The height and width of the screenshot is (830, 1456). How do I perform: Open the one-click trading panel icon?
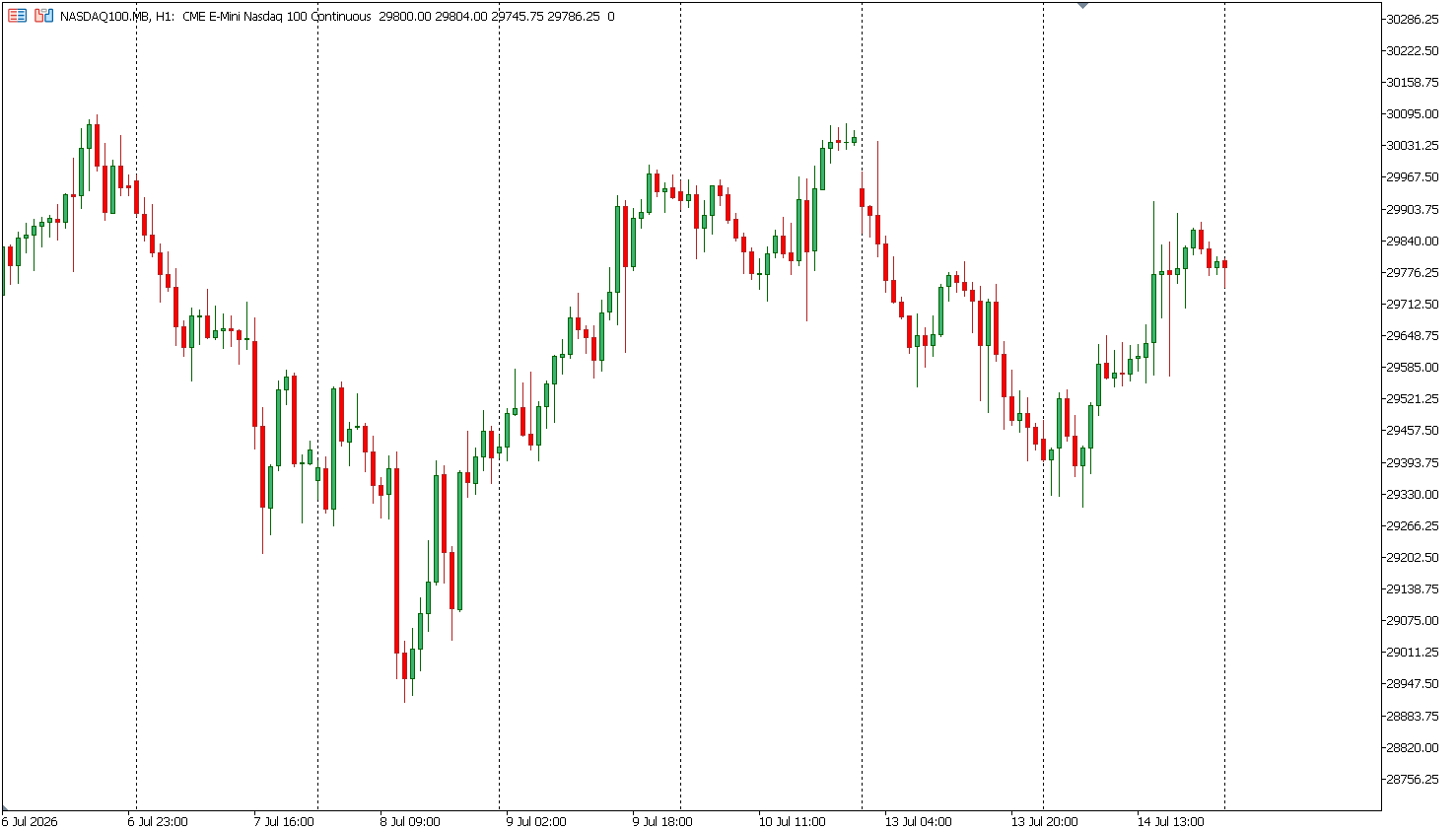pyautogui.click(x=17, y=16)
